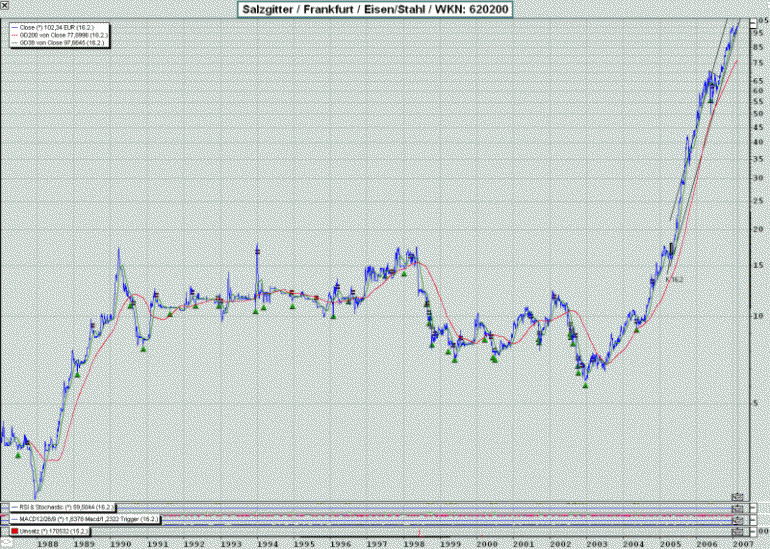Select the Close 102,34 EUR legend entry
The width and height of the screenshot is (770, 549).
click(x=58, y=26)
